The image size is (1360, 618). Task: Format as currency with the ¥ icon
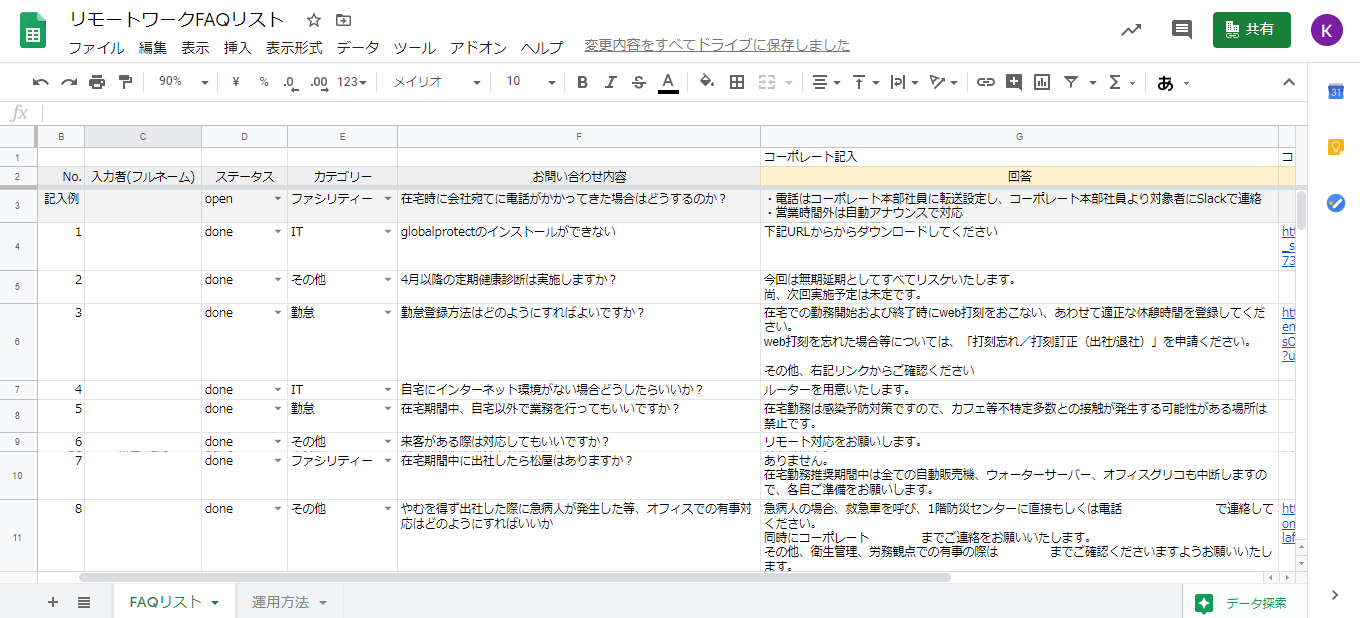(x=235, y=82)
